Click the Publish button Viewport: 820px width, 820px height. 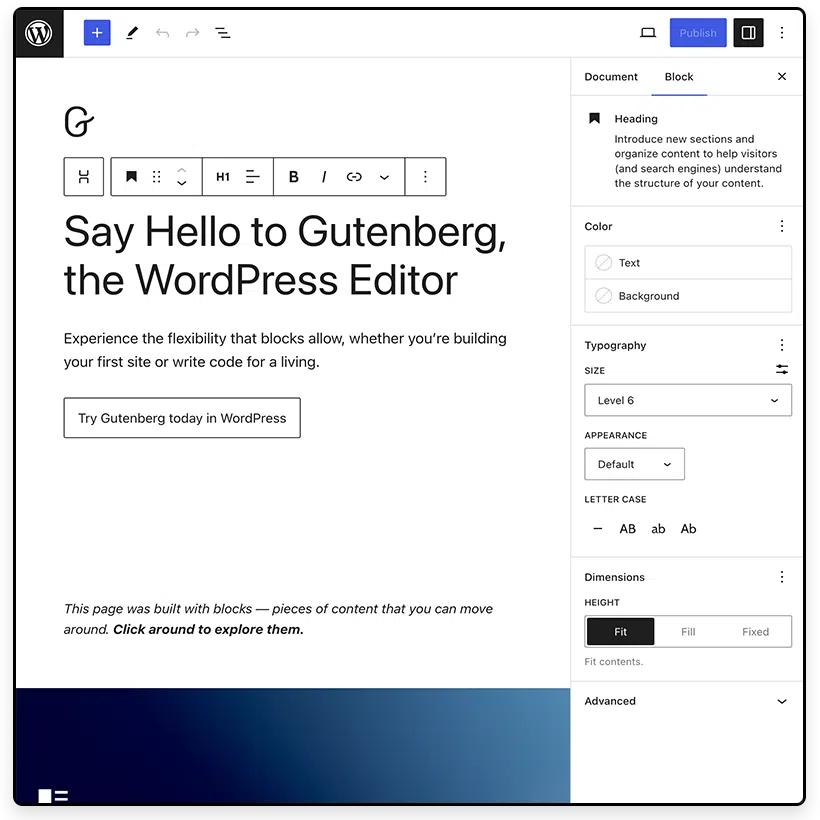coord(698,33)
